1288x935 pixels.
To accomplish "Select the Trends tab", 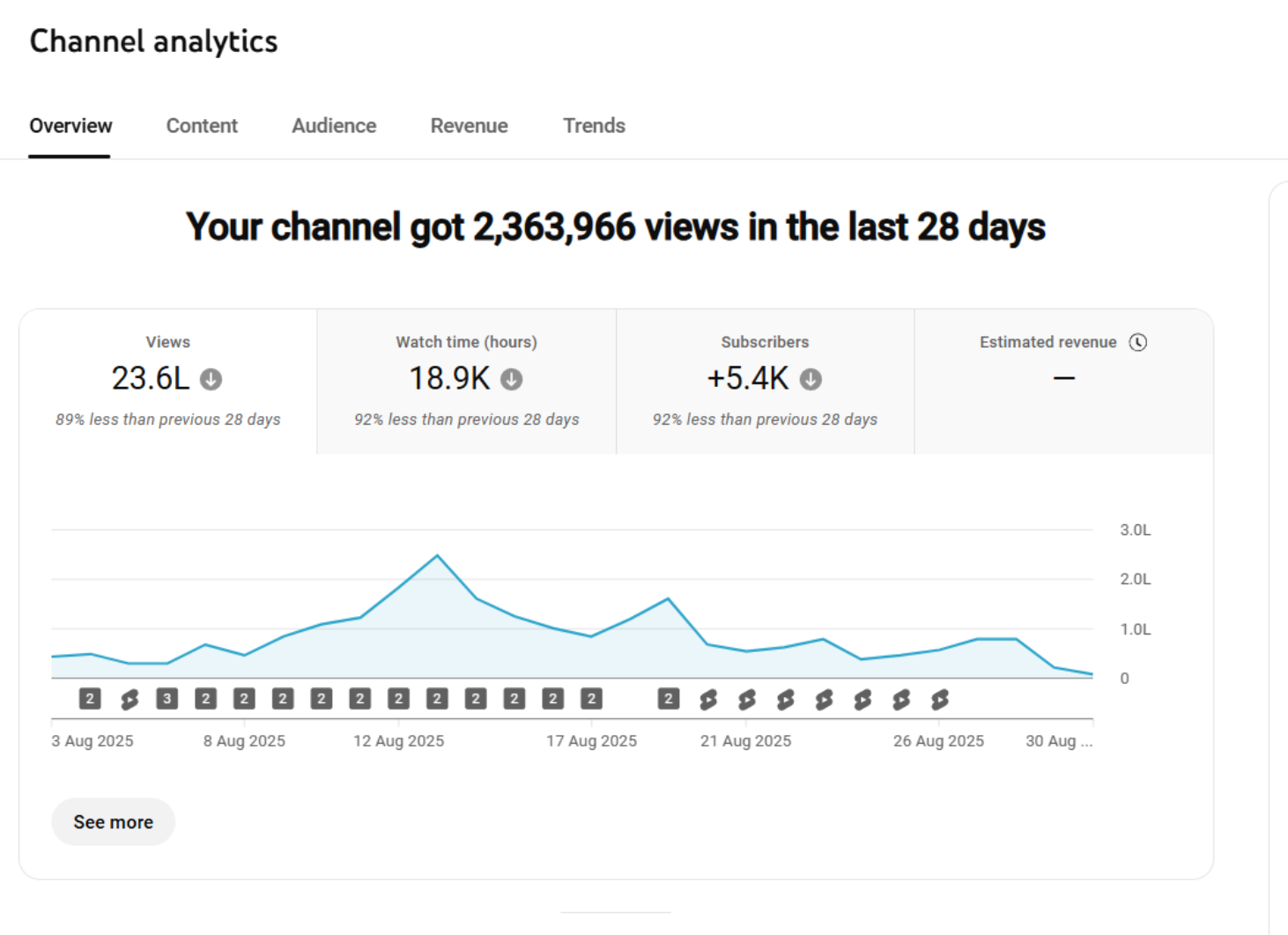I will (594, 126).
